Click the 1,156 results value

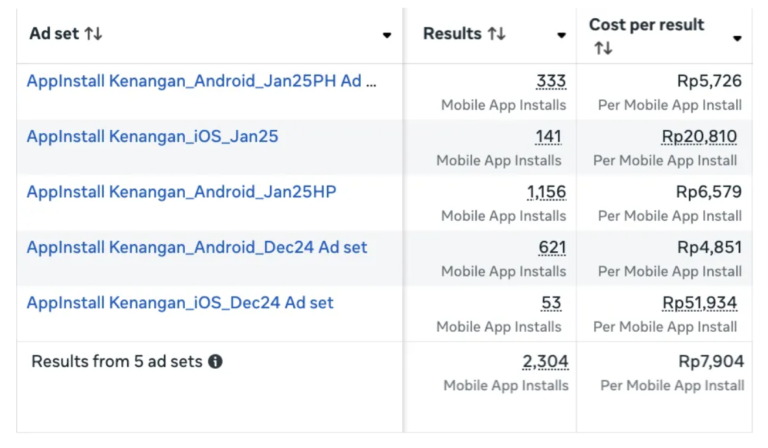[x=546, y=192]
